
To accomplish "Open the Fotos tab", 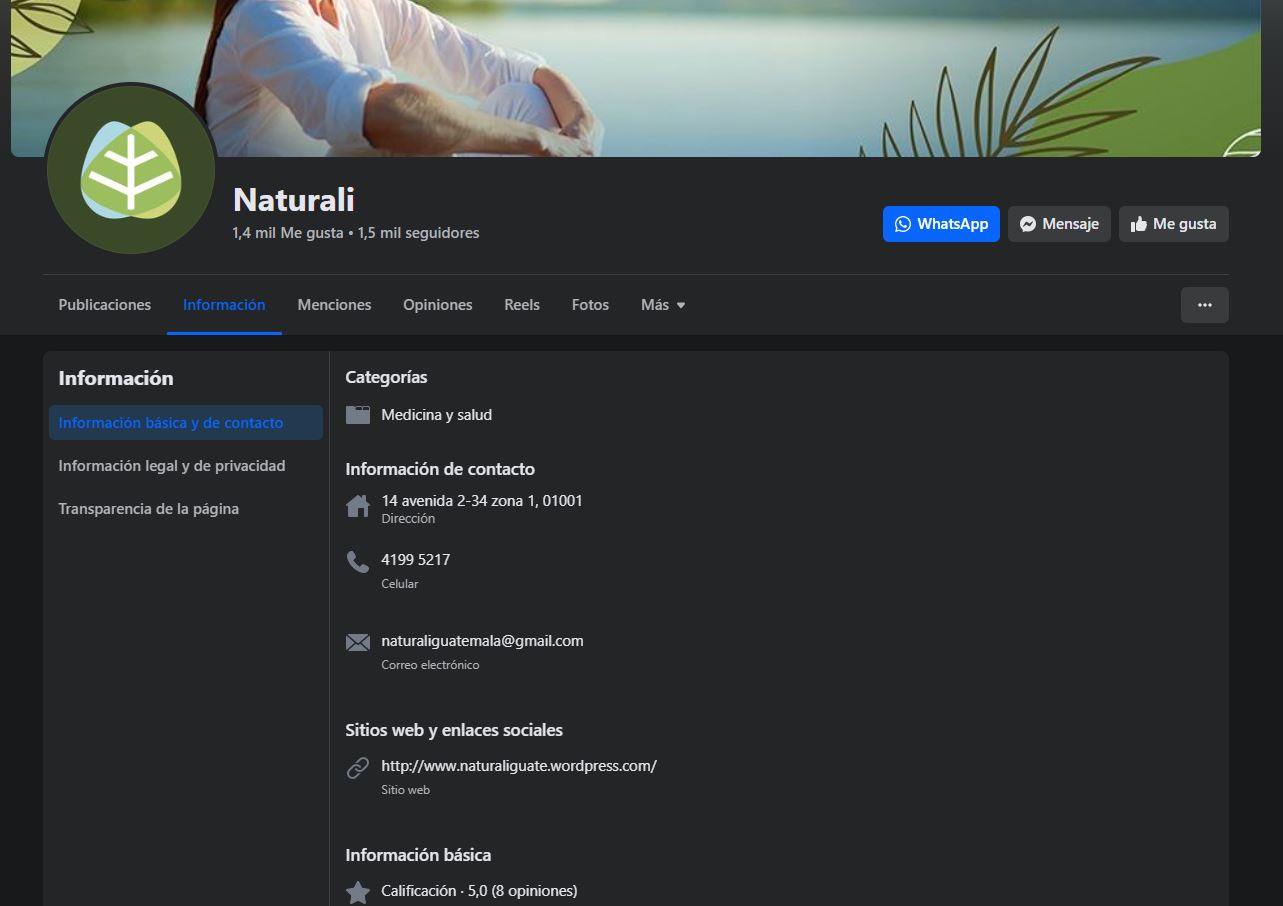I will [x=590, y=305].
